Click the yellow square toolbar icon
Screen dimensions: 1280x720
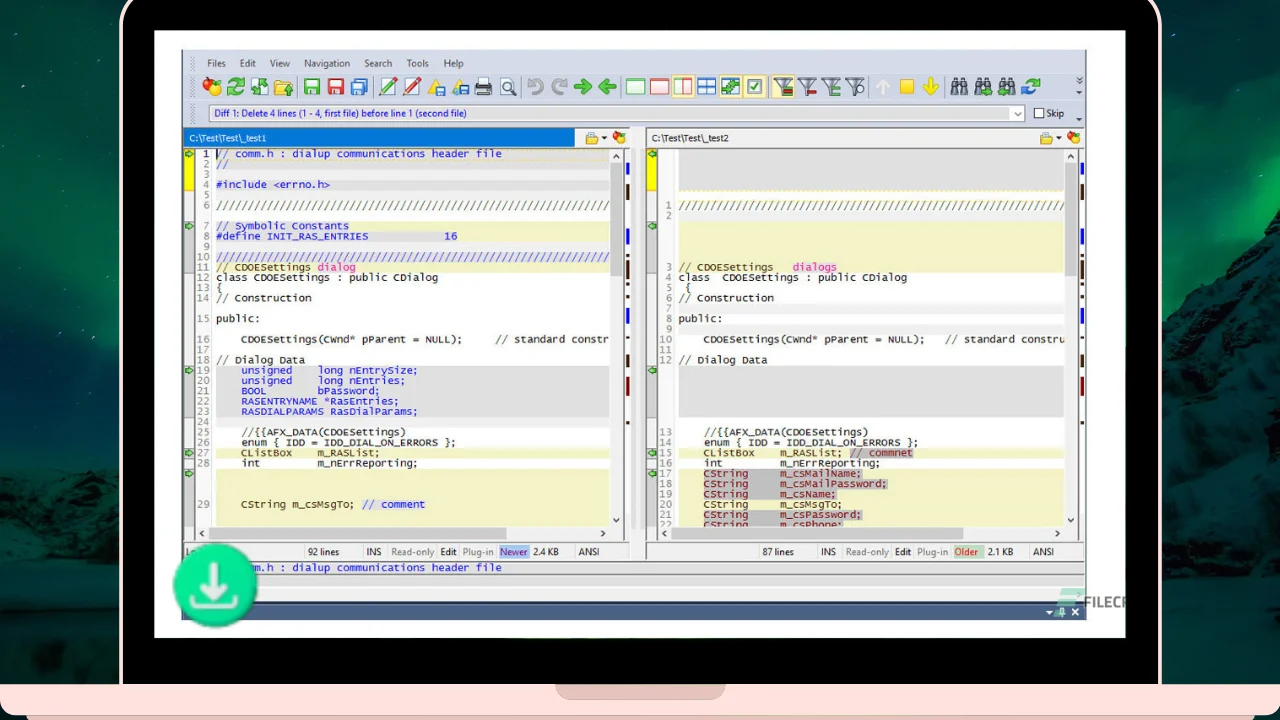907,87
